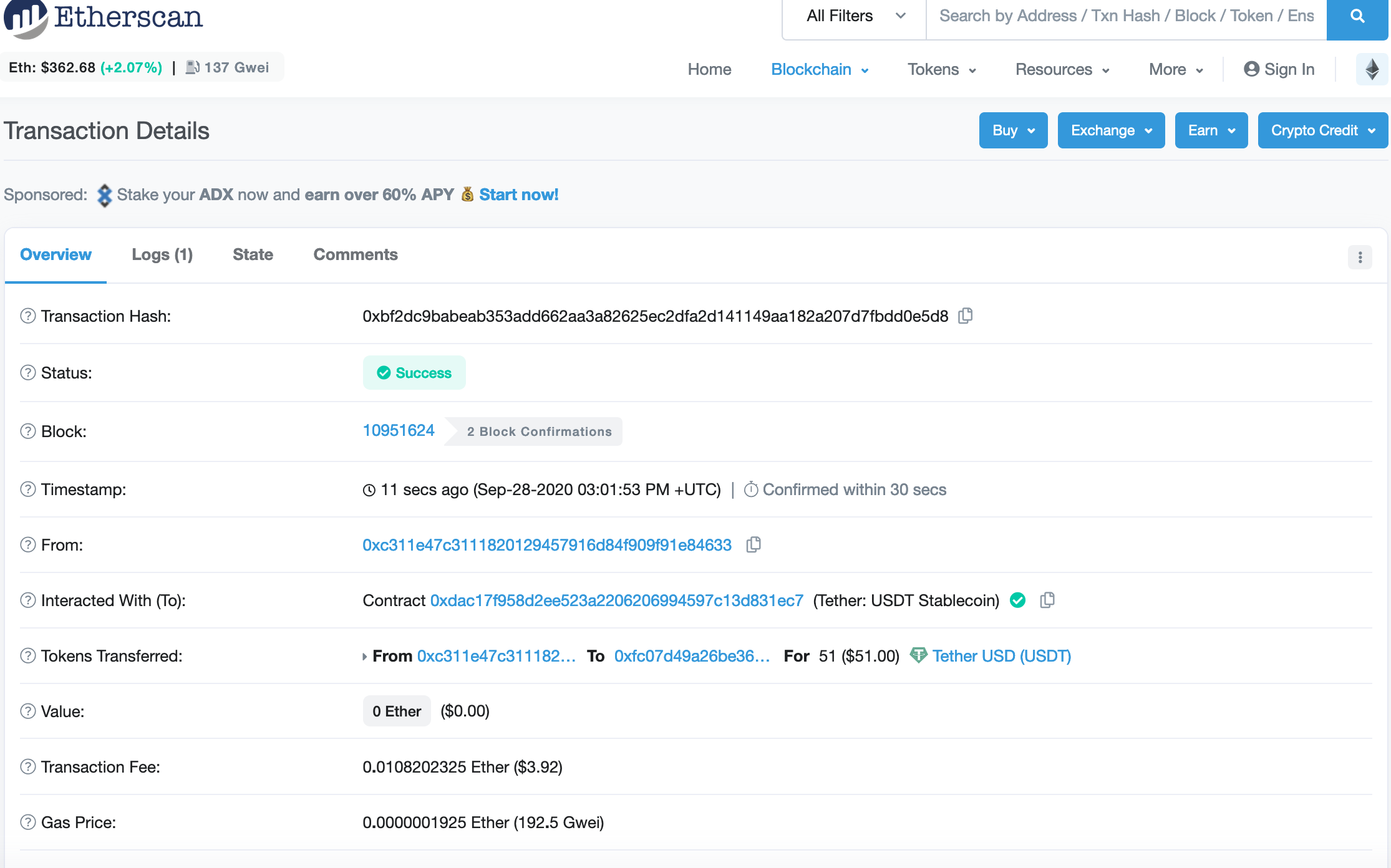Open the Buy dropdown button
1391x868 pixels.
[x=1013, y=130]
